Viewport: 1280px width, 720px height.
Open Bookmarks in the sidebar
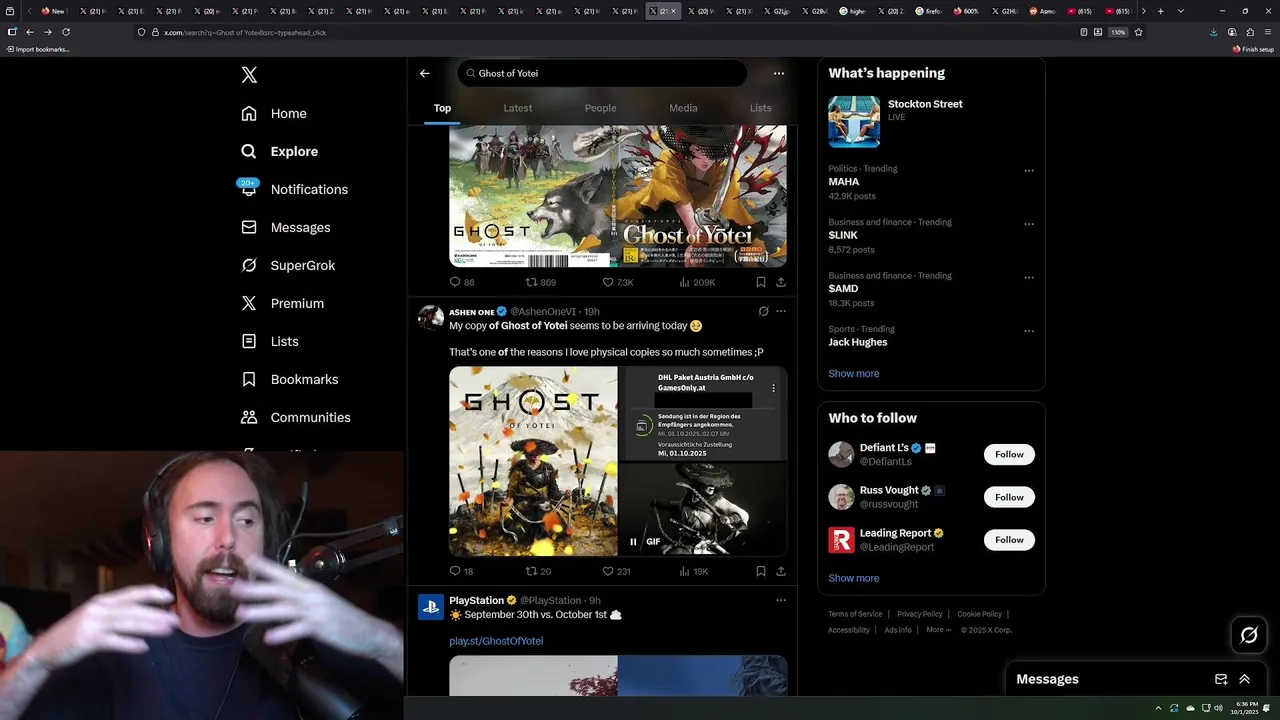(x=290, y=379)
